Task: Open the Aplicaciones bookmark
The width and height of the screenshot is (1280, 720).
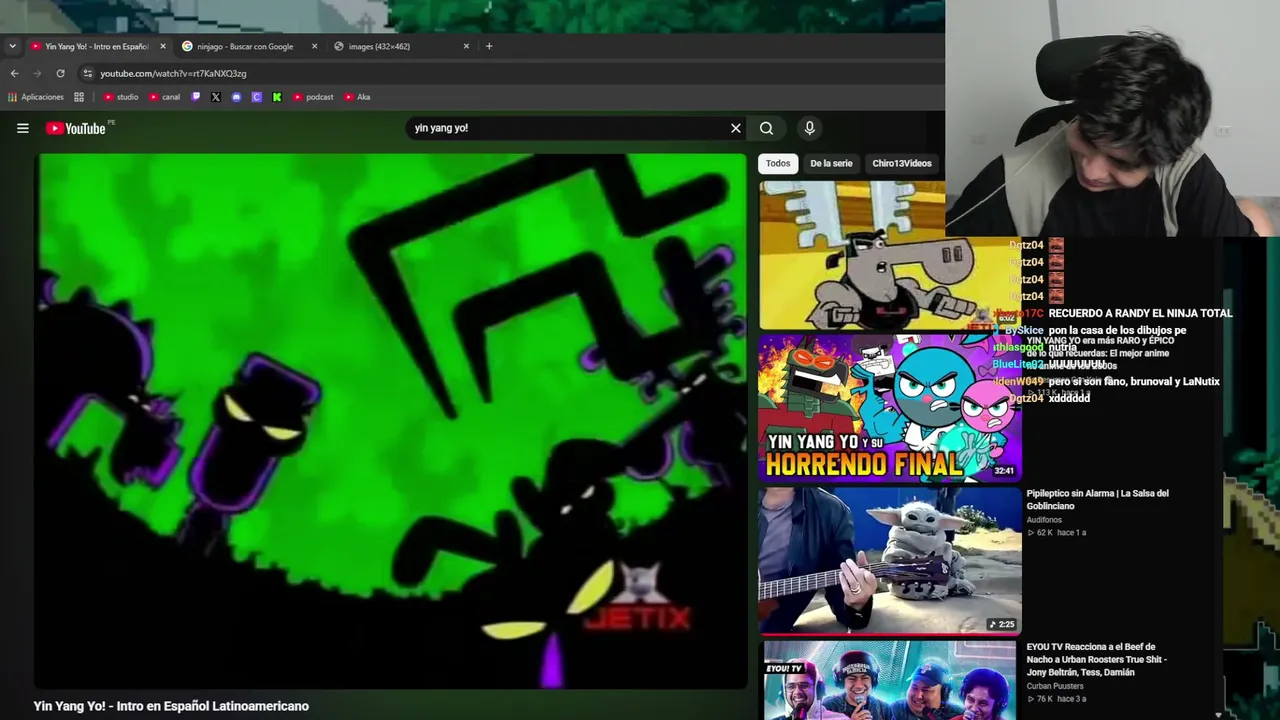Action: (x=36, y=97)
